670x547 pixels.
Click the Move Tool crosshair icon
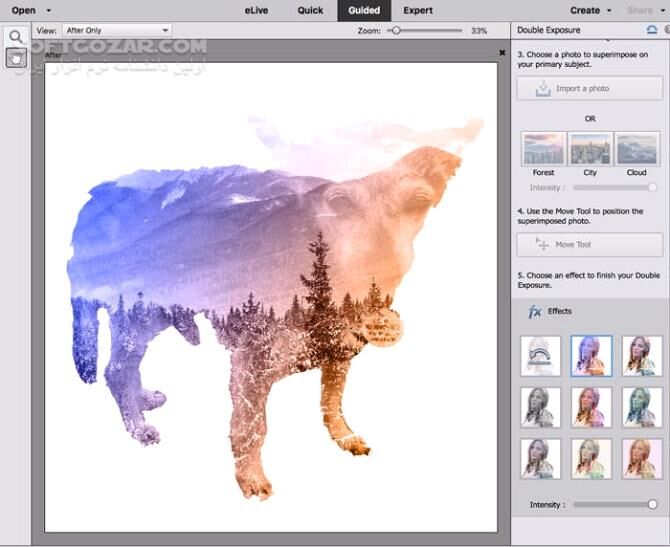[x=542, y=244]
